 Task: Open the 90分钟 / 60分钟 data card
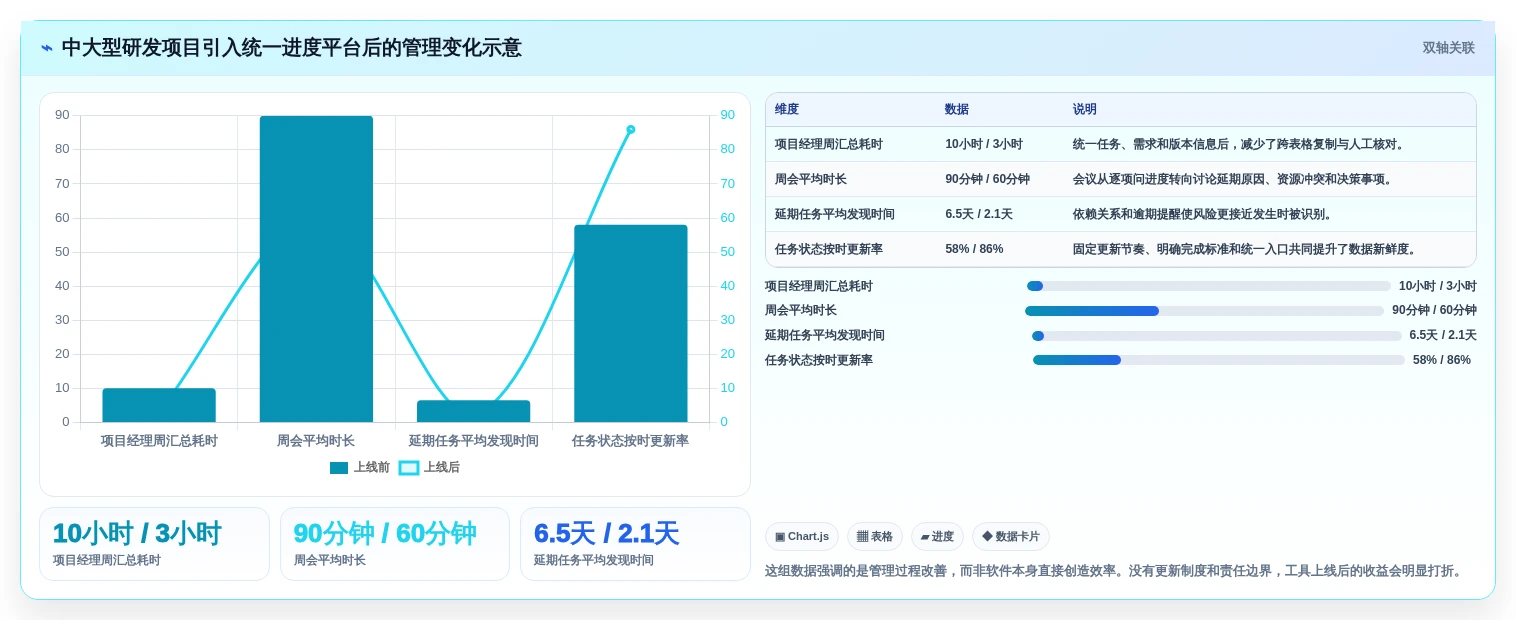pyautogui.click(x=395, y=544)
